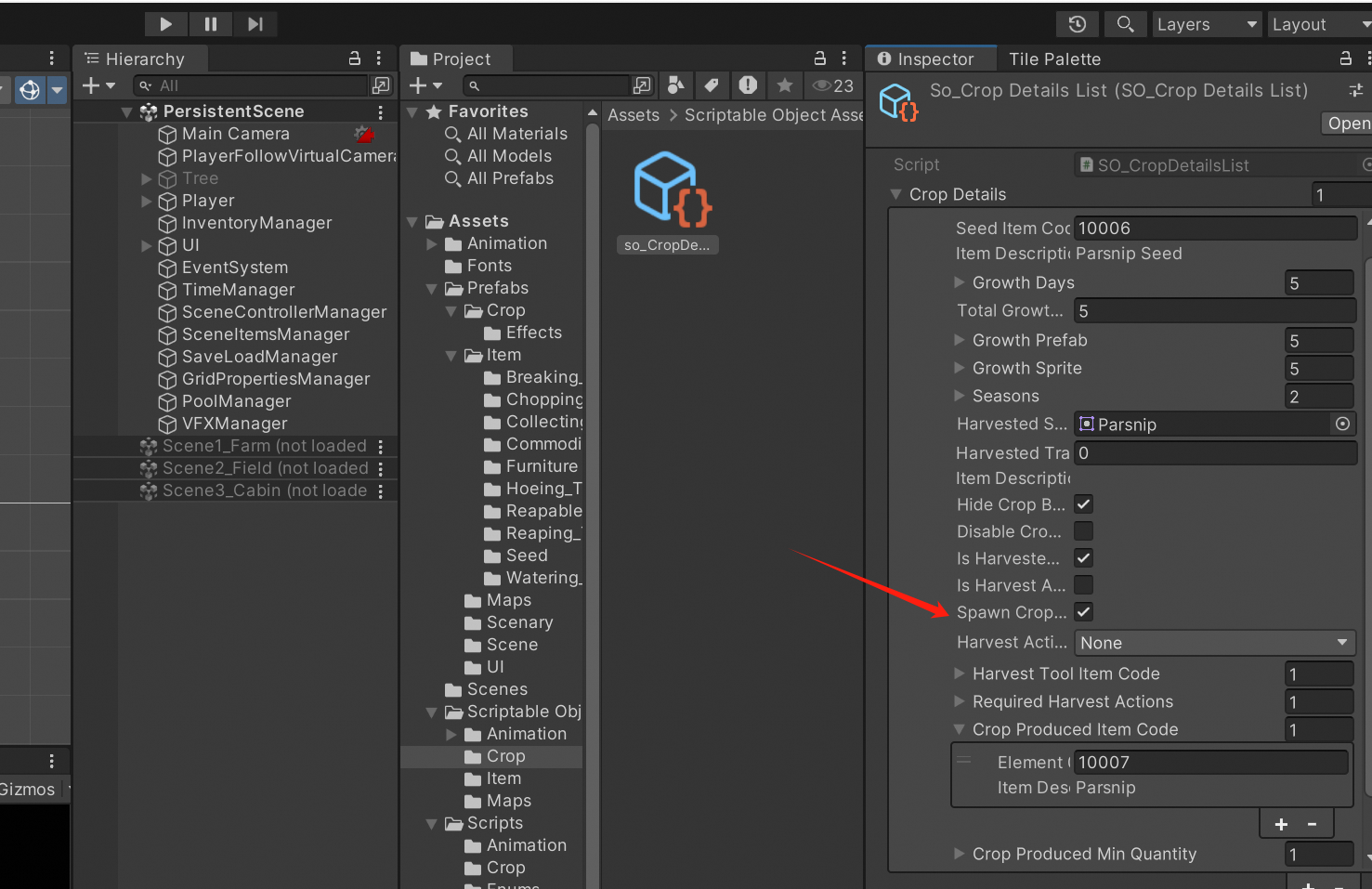
Task: Collapse the Crop Details list
Action: [896, 194]
